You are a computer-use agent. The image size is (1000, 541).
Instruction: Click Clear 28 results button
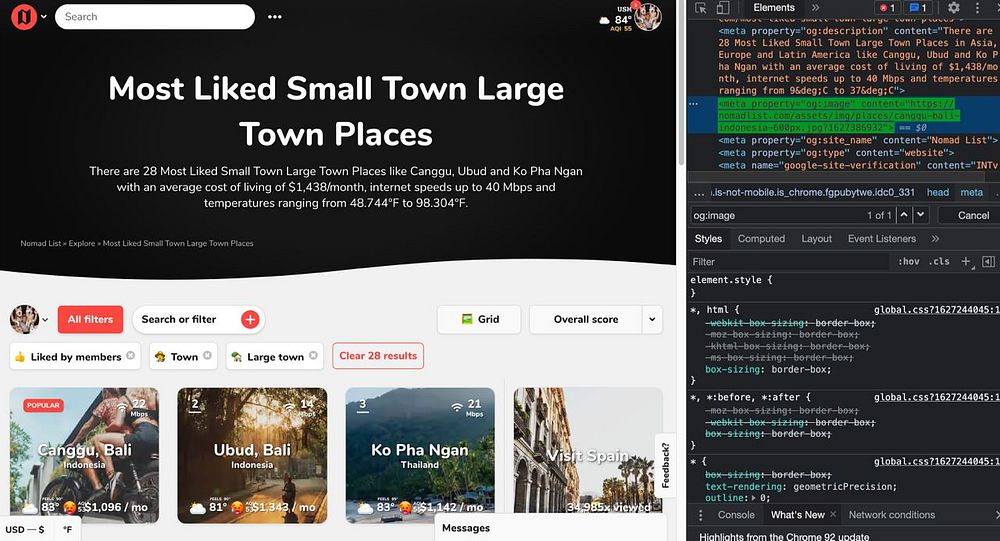pos(378,356)
